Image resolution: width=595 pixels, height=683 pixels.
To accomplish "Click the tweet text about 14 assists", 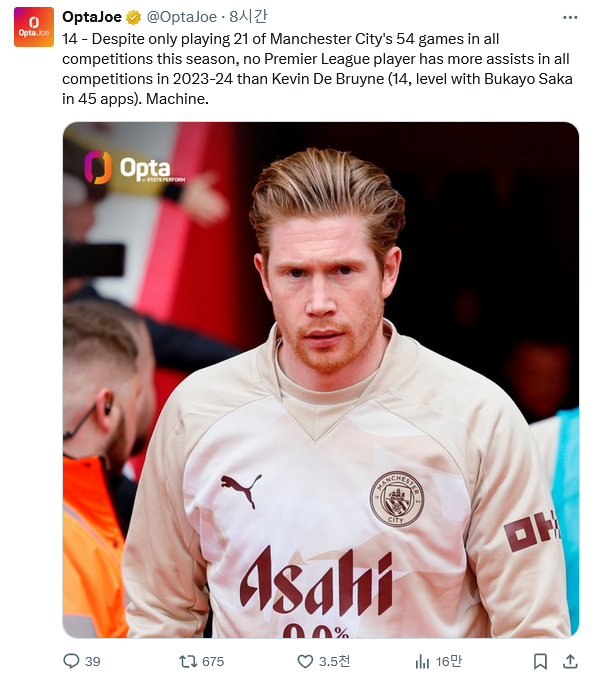I will [x=317, y=69].
